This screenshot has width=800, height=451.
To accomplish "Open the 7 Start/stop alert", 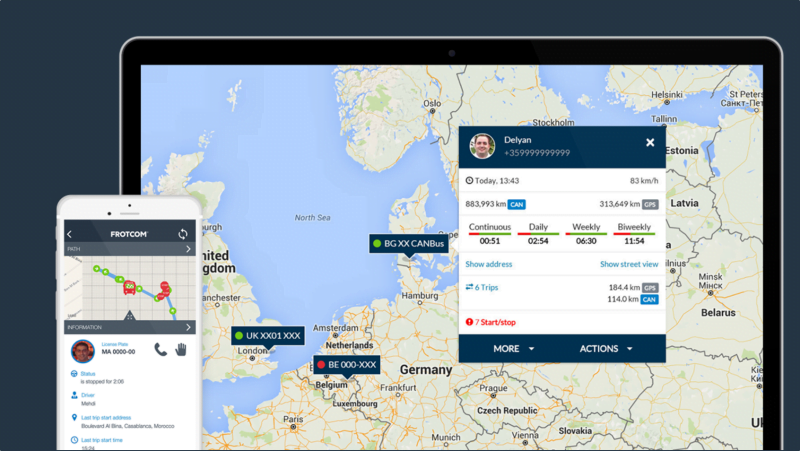I will click(x=493, y=321).
